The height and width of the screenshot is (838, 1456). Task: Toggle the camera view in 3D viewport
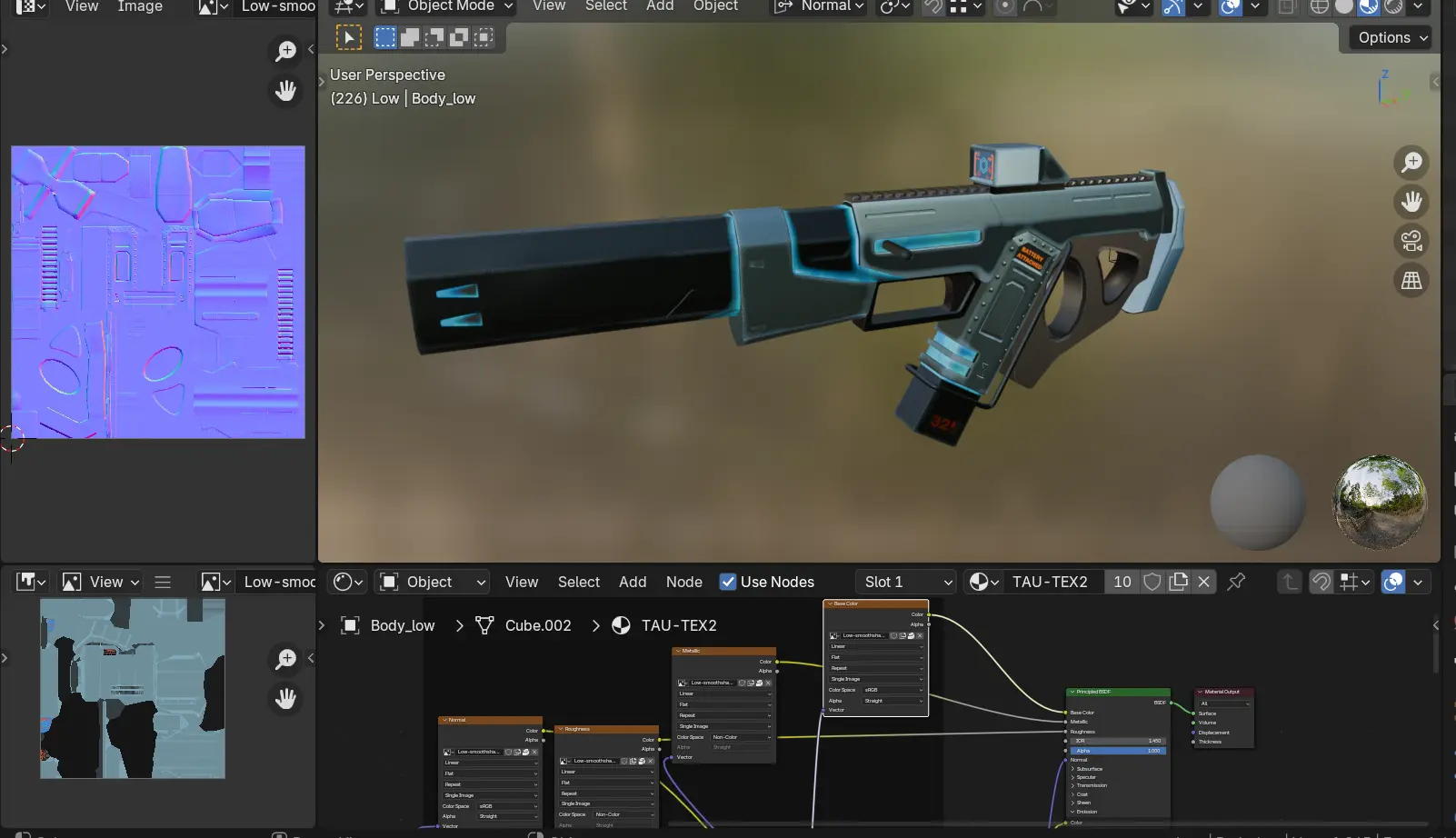tap(1411, 242)
